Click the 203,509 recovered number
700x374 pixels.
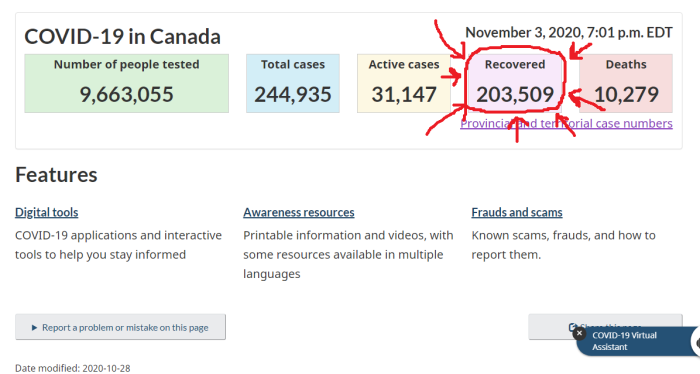(x=515, y=95)
